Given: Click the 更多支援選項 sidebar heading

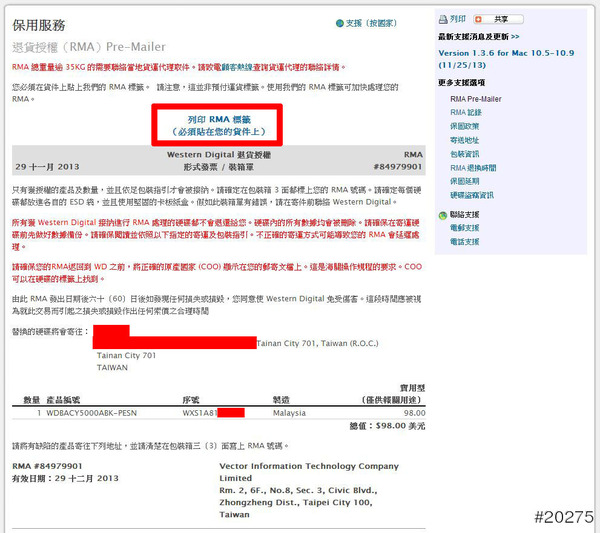Looking at the screenshot, I should (461, 83).
